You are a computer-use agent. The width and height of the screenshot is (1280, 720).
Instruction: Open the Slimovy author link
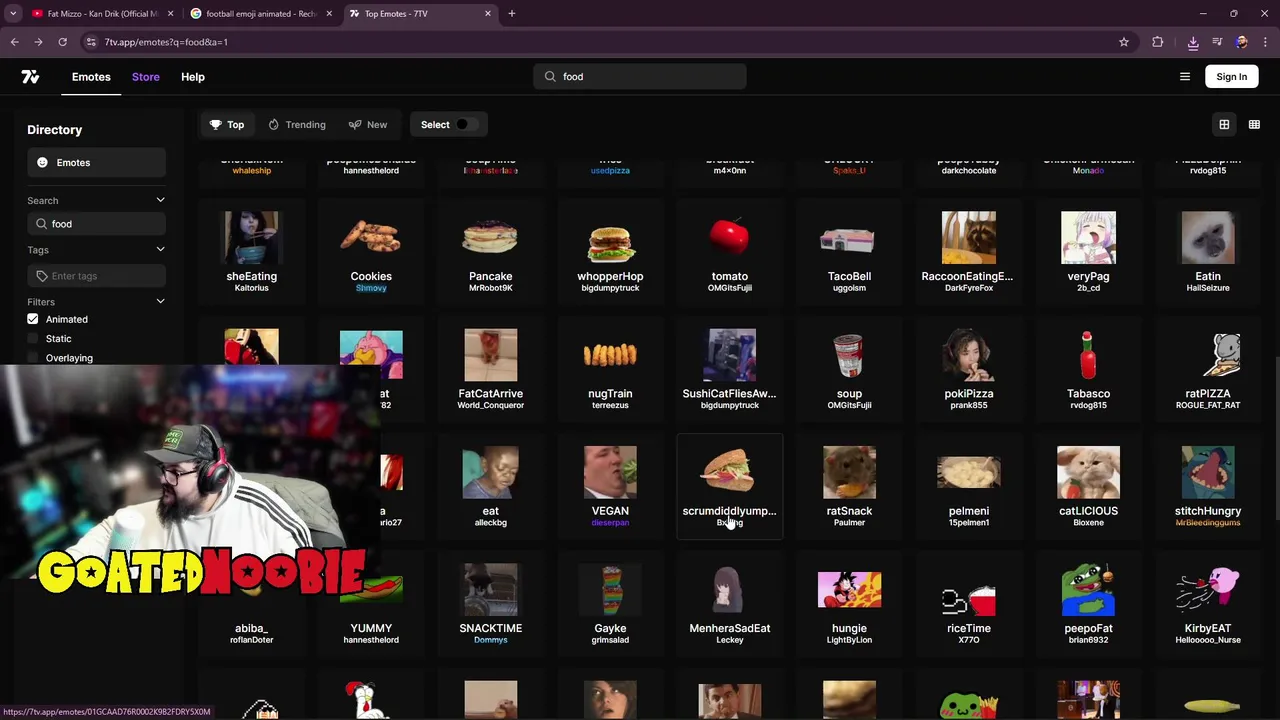371,288
